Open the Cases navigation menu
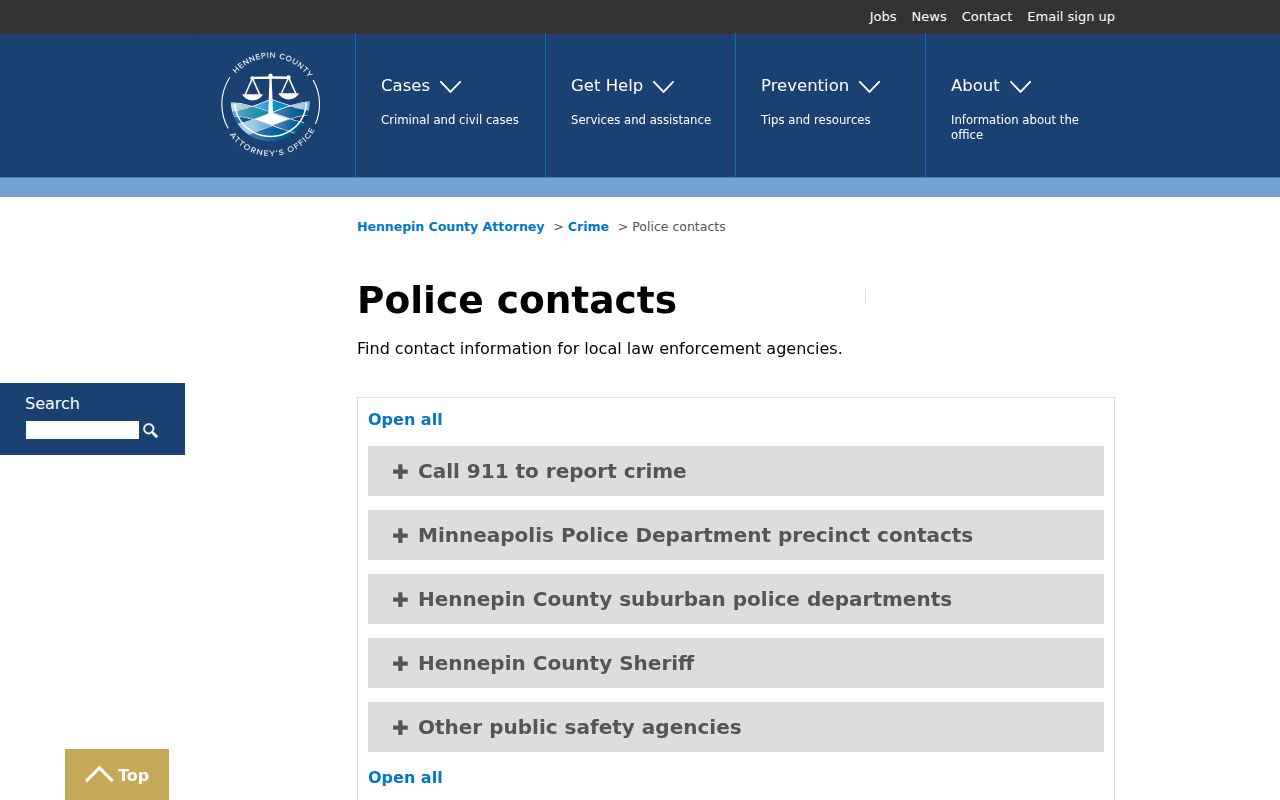 405,86
